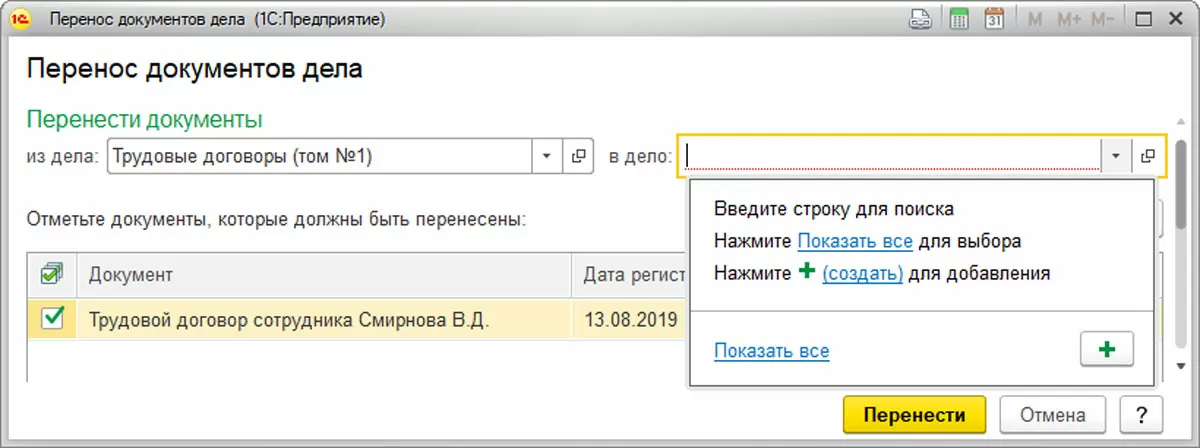Click into the 'в дело' input field
1200x448 pixels.
pos(890,157)
